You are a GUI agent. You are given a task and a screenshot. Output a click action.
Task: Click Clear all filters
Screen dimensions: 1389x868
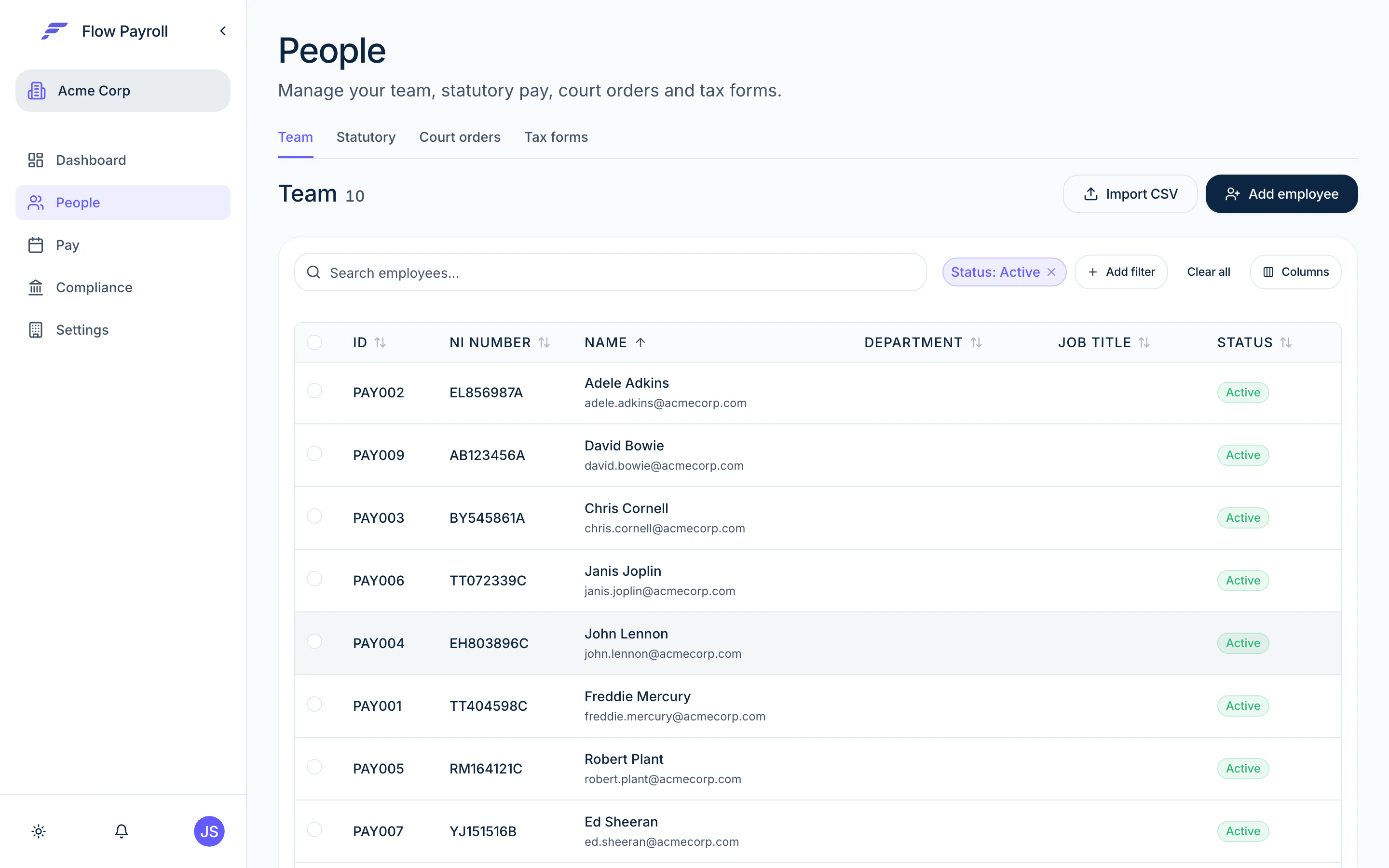tap(1209, 272)
